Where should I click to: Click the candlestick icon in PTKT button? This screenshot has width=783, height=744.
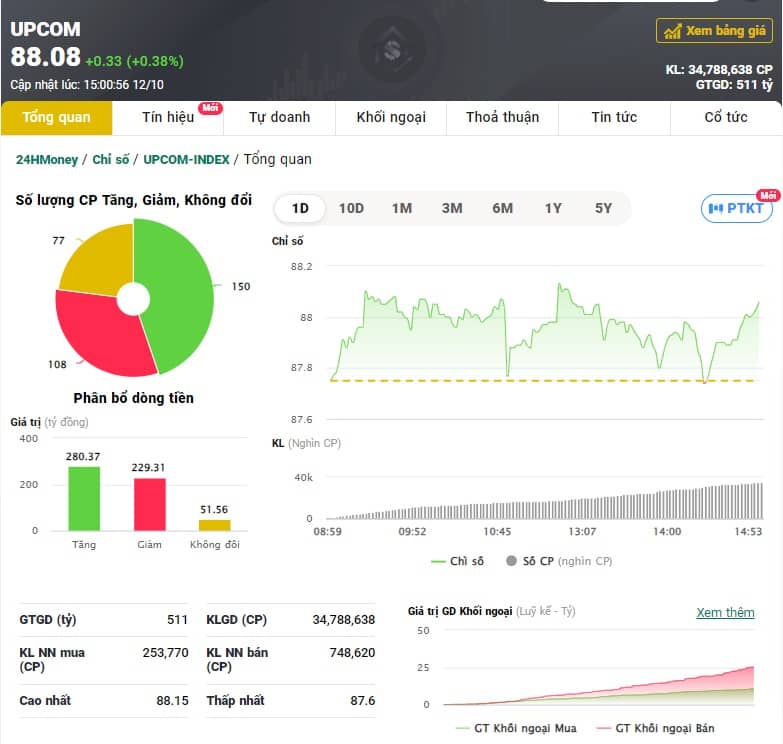pyautogui.click(x=715, y=208)
